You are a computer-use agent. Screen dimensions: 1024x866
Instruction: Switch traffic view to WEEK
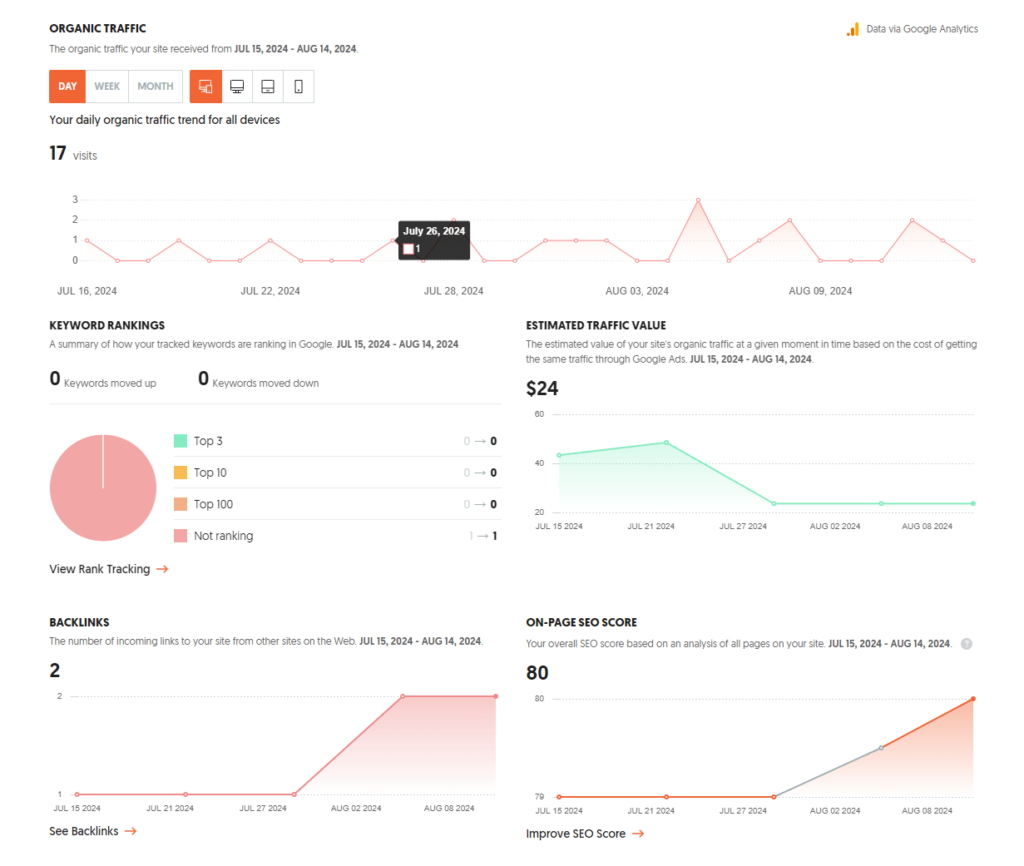(x=107, y=87)
